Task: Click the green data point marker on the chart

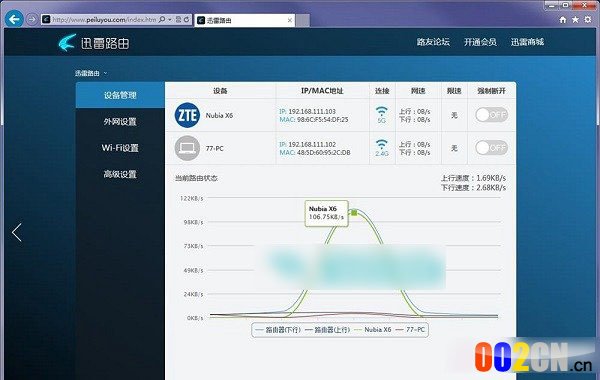Action: pos(354,212)
